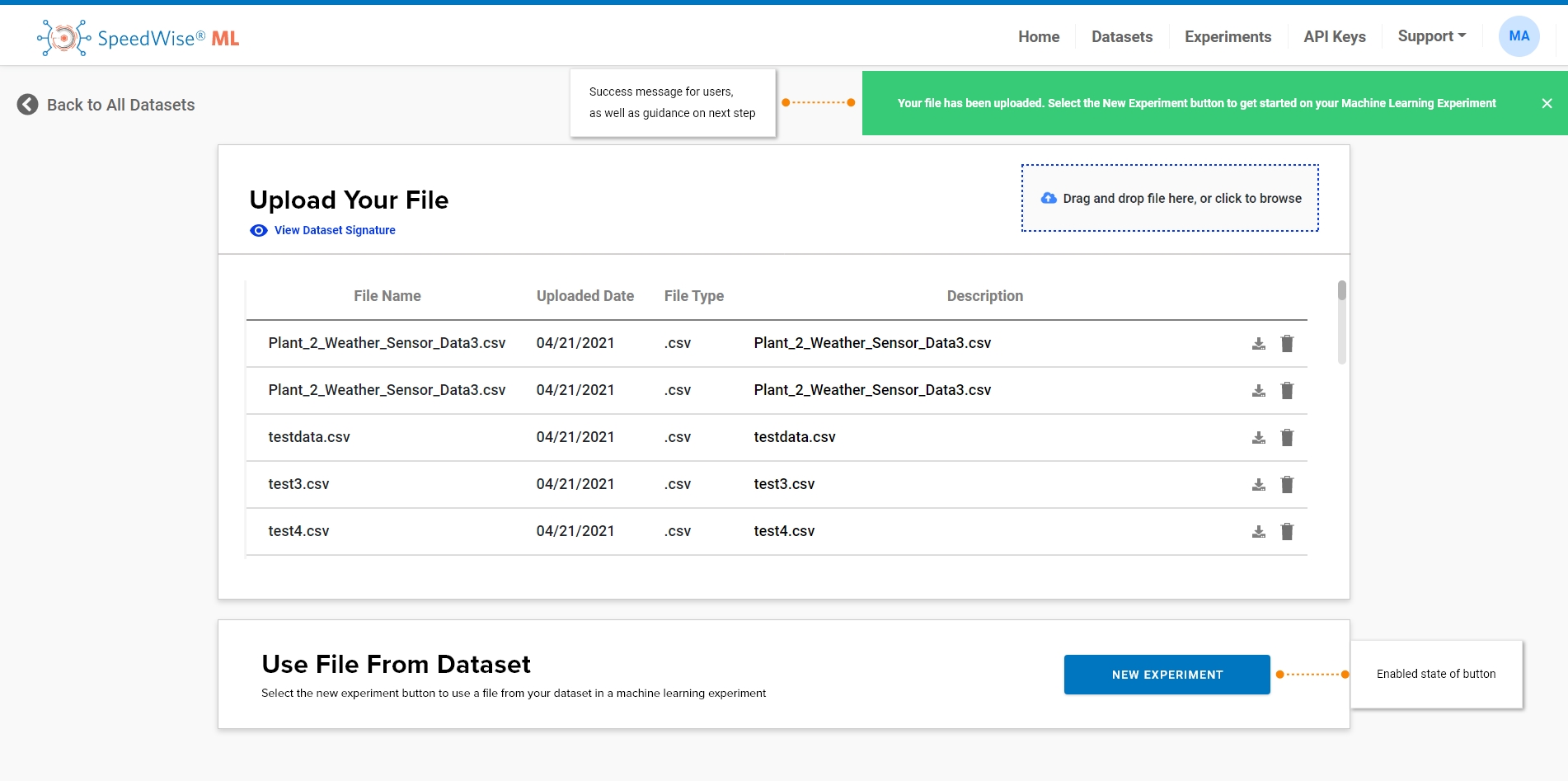Expand the Support dropdown menu
Image resolution: width=1568 pixels, height=781 pixels.
coord(1431,36)
